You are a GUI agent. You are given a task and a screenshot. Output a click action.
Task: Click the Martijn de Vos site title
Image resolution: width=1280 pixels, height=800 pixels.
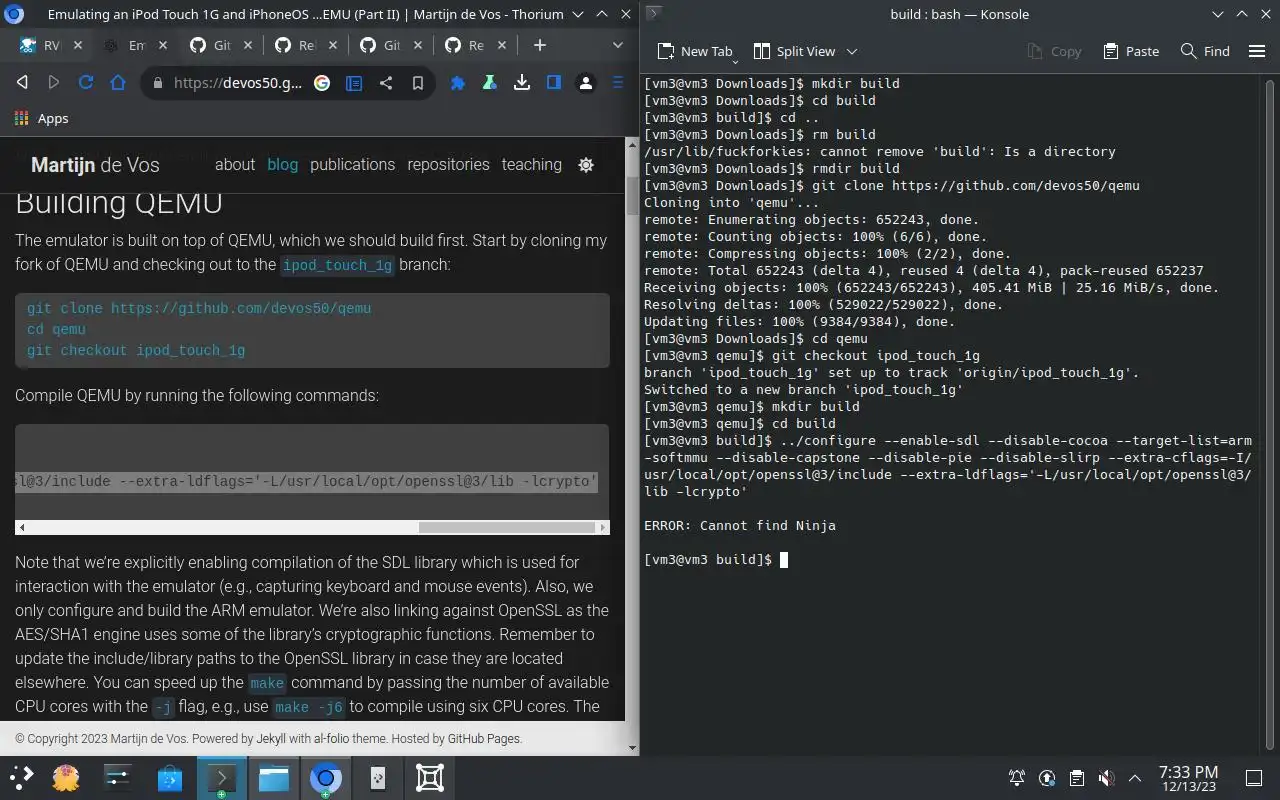(95, 165)
